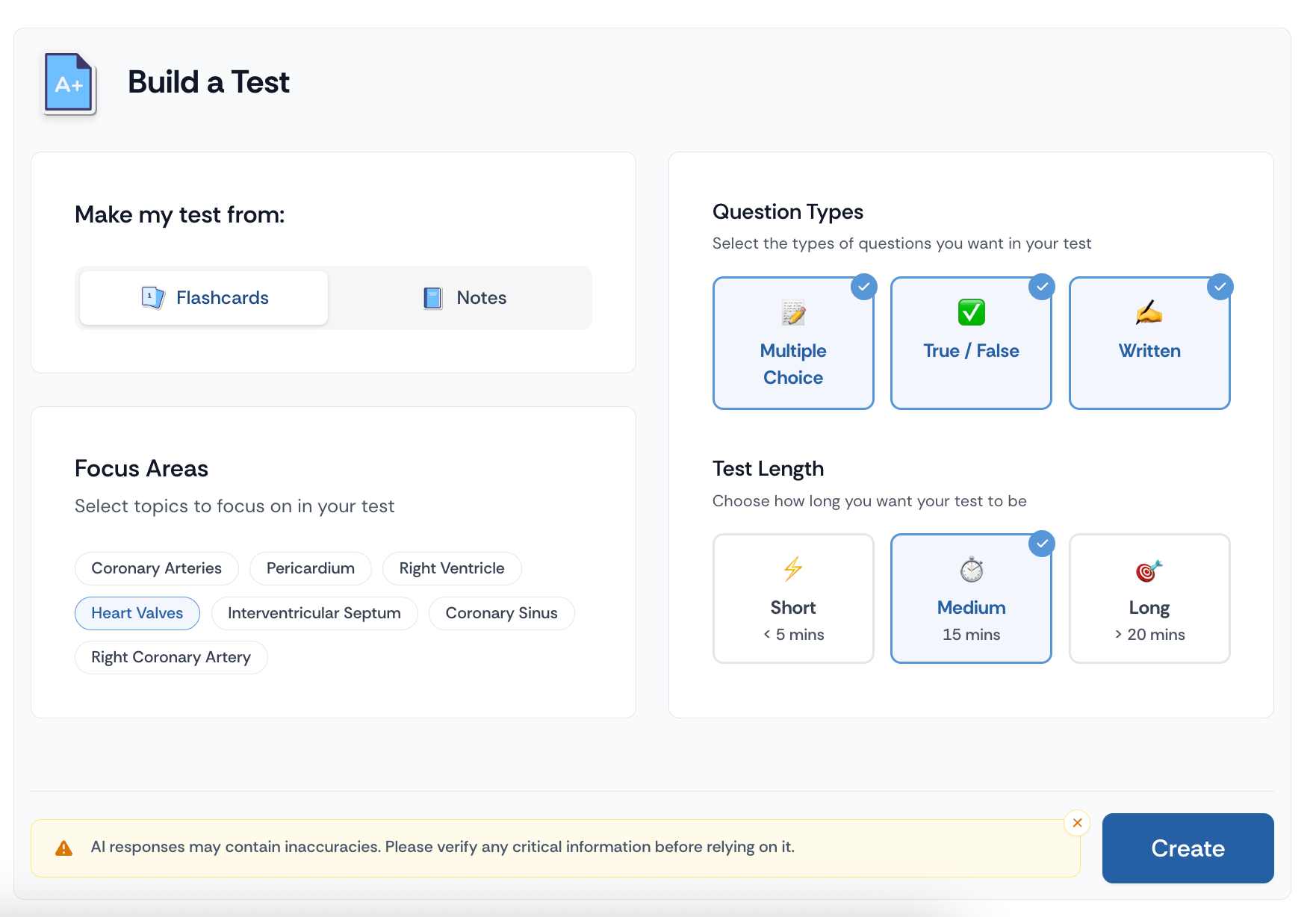
Task: Select the True / False question type label
Action: point(971,351)
